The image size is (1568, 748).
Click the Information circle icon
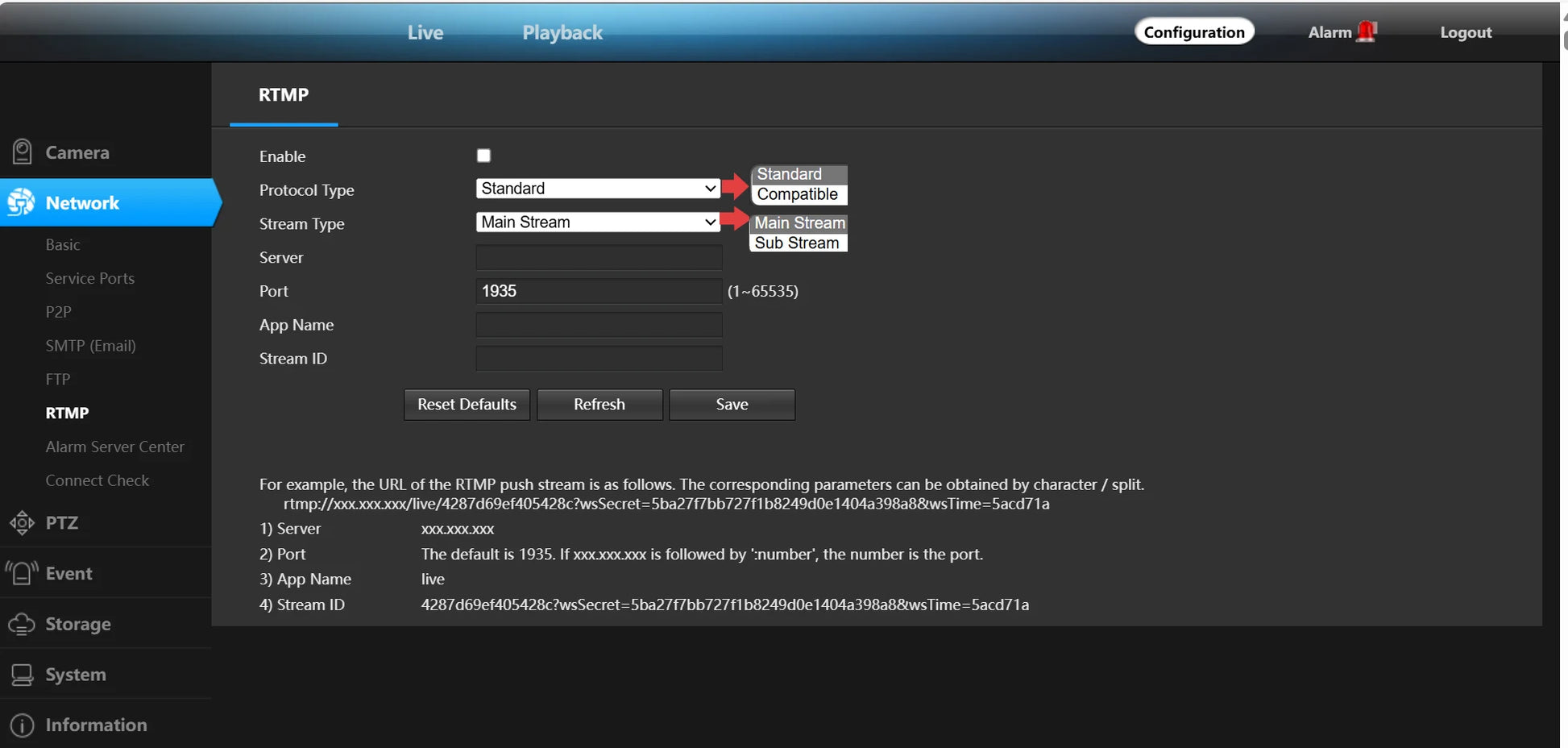[x=22, y=725]
